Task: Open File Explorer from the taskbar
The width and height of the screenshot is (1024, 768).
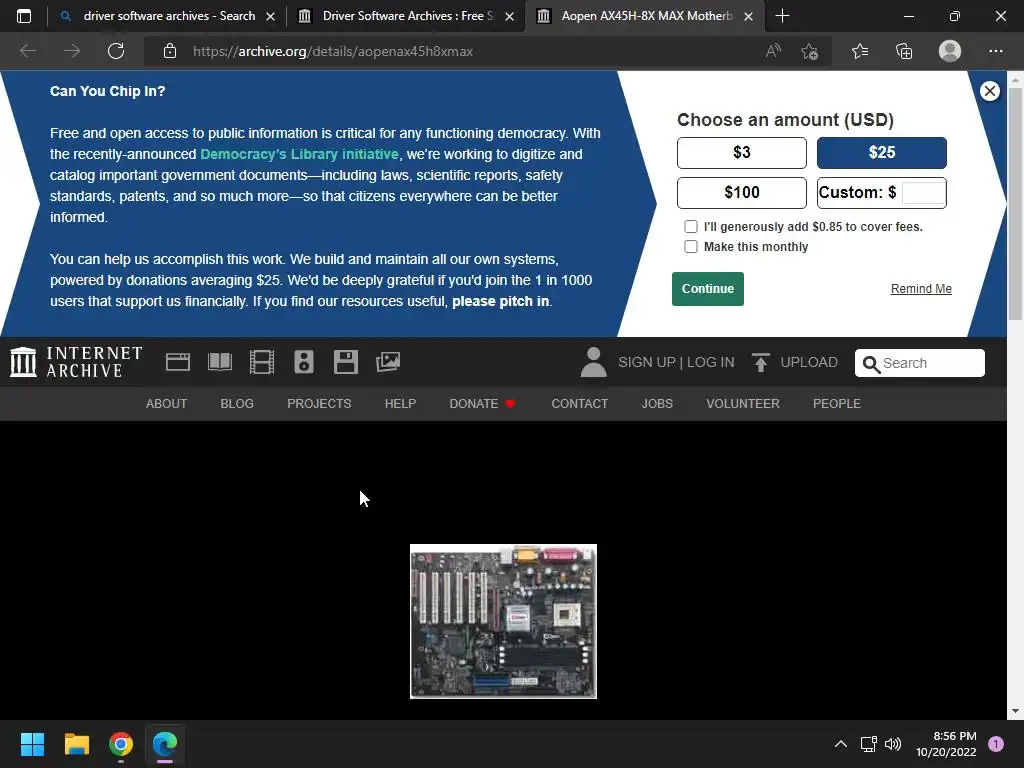Action: pyautogui.click(x=76, y=744)
